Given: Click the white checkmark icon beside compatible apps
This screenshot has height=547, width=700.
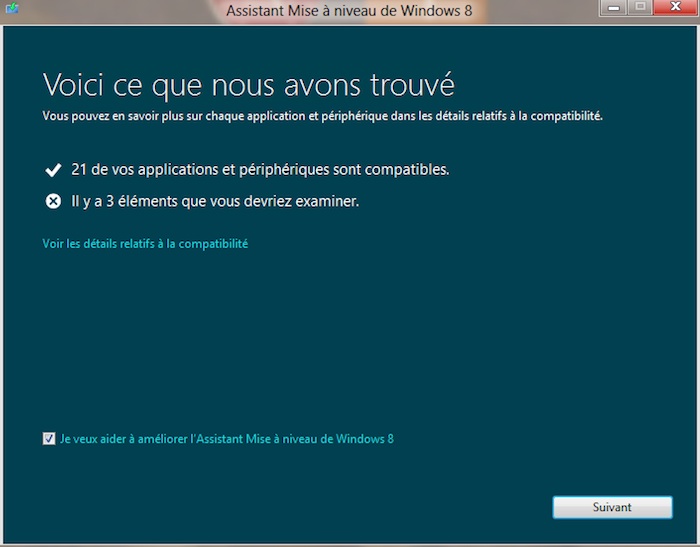Looking at the screenshot, I should coord(53,170).
